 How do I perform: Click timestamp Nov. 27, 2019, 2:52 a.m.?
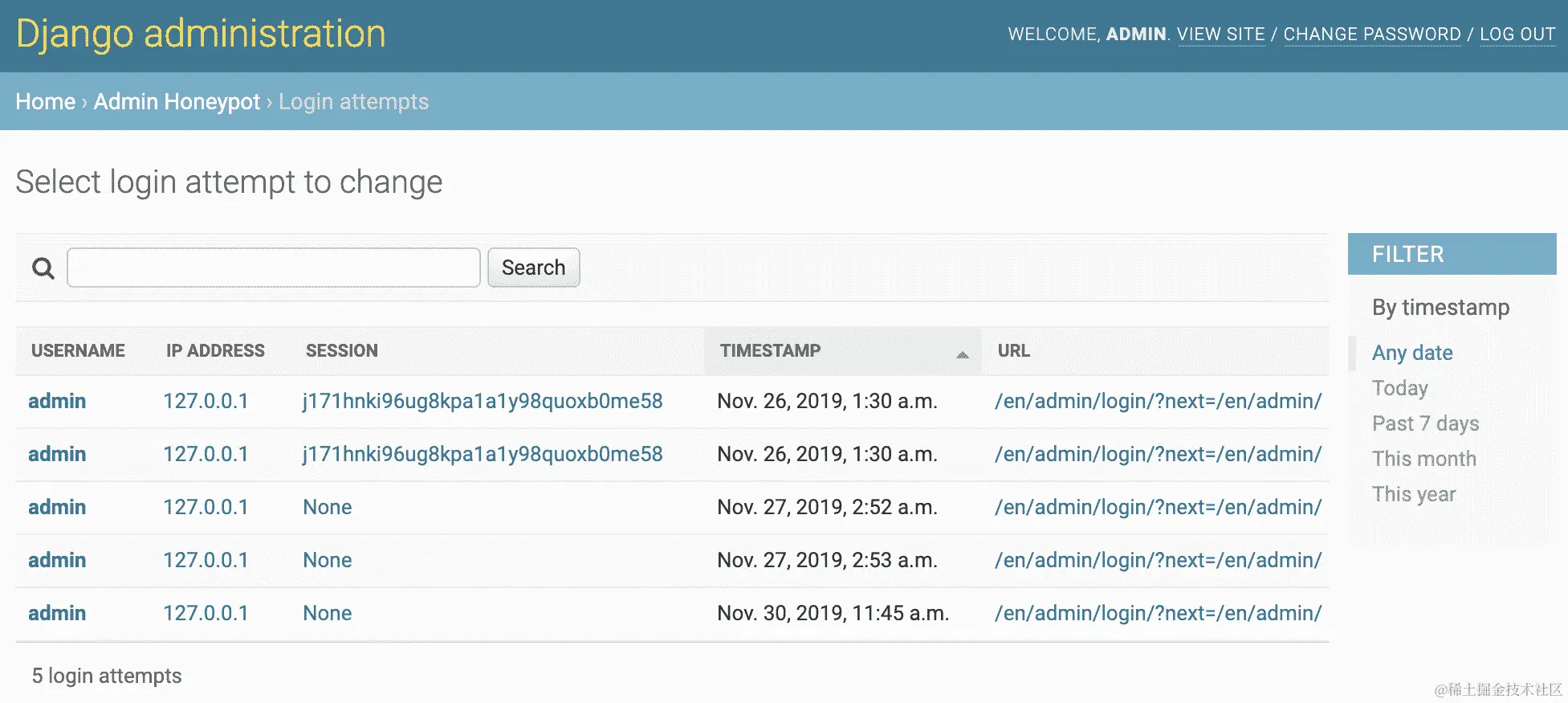pos(828,507)
